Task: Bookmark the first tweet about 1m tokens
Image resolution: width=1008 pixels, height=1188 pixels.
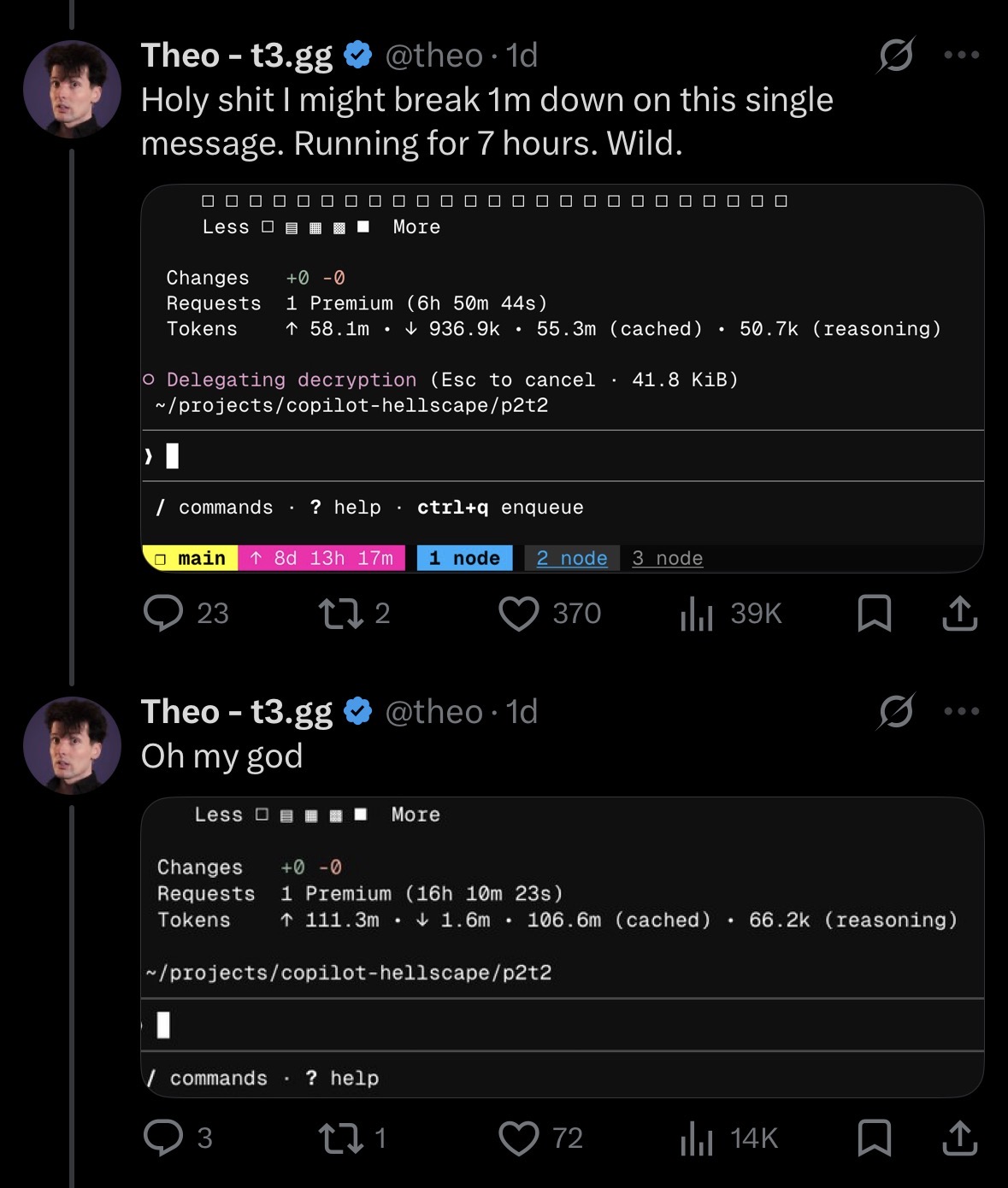Action: click(x=875, y=613)
